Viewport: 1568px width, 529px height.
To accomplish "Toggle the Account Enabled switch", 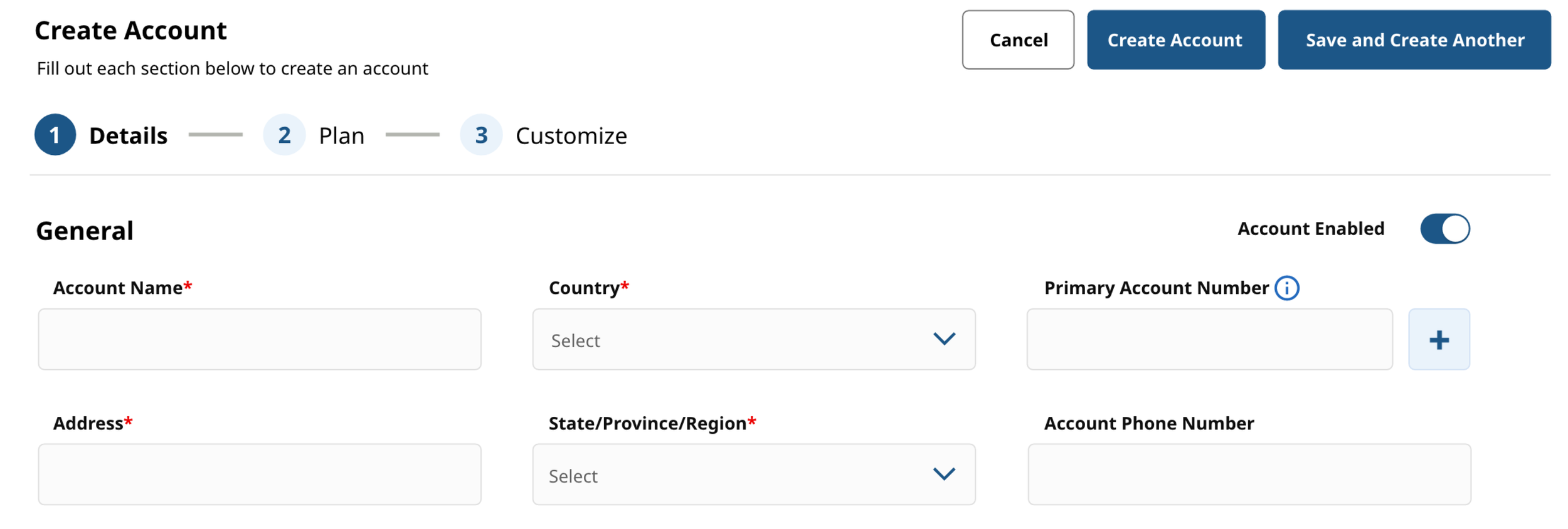I will tap(1444, 229).
